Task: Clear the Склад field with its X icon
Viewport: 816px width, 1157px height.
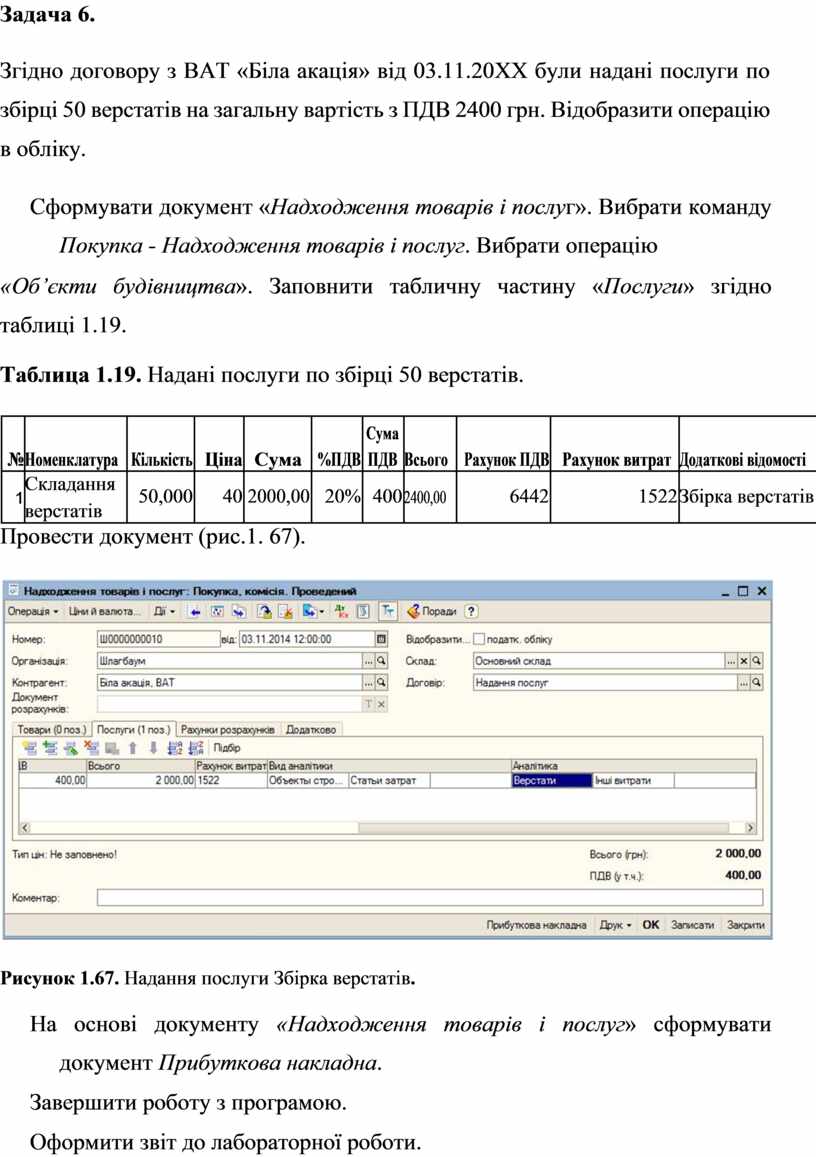Action: click(x=744, y=661)
